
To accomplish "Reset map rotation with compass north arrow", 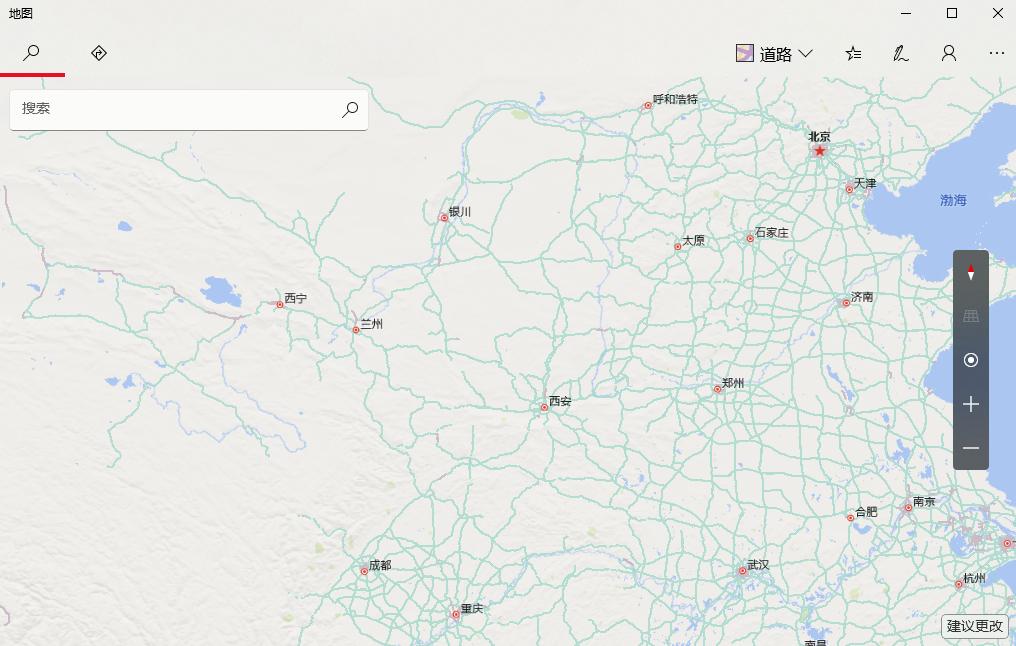I will click(971, 272).
